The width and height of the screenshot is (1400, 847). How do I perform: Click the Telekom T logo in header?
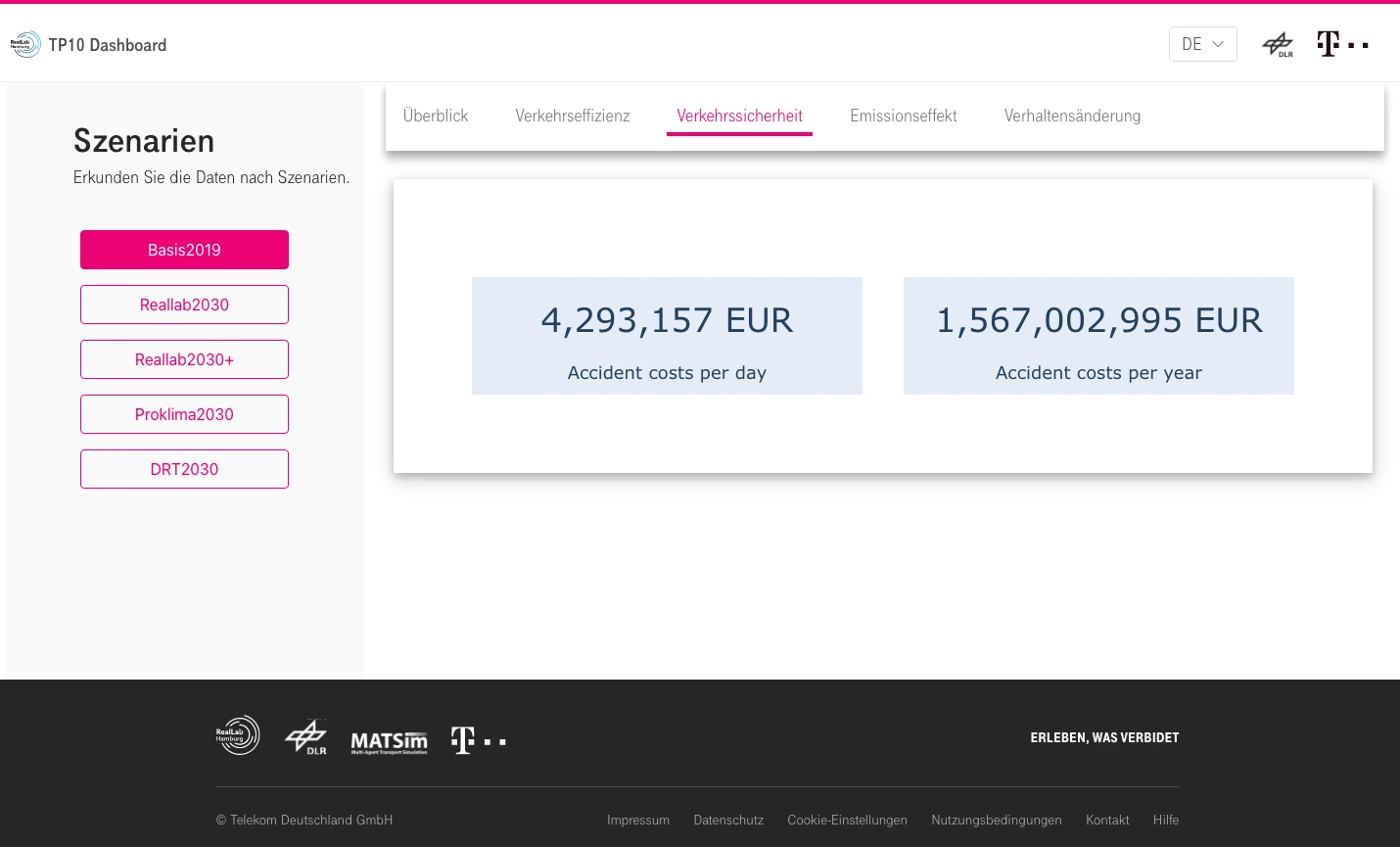tap(1342, 44)
